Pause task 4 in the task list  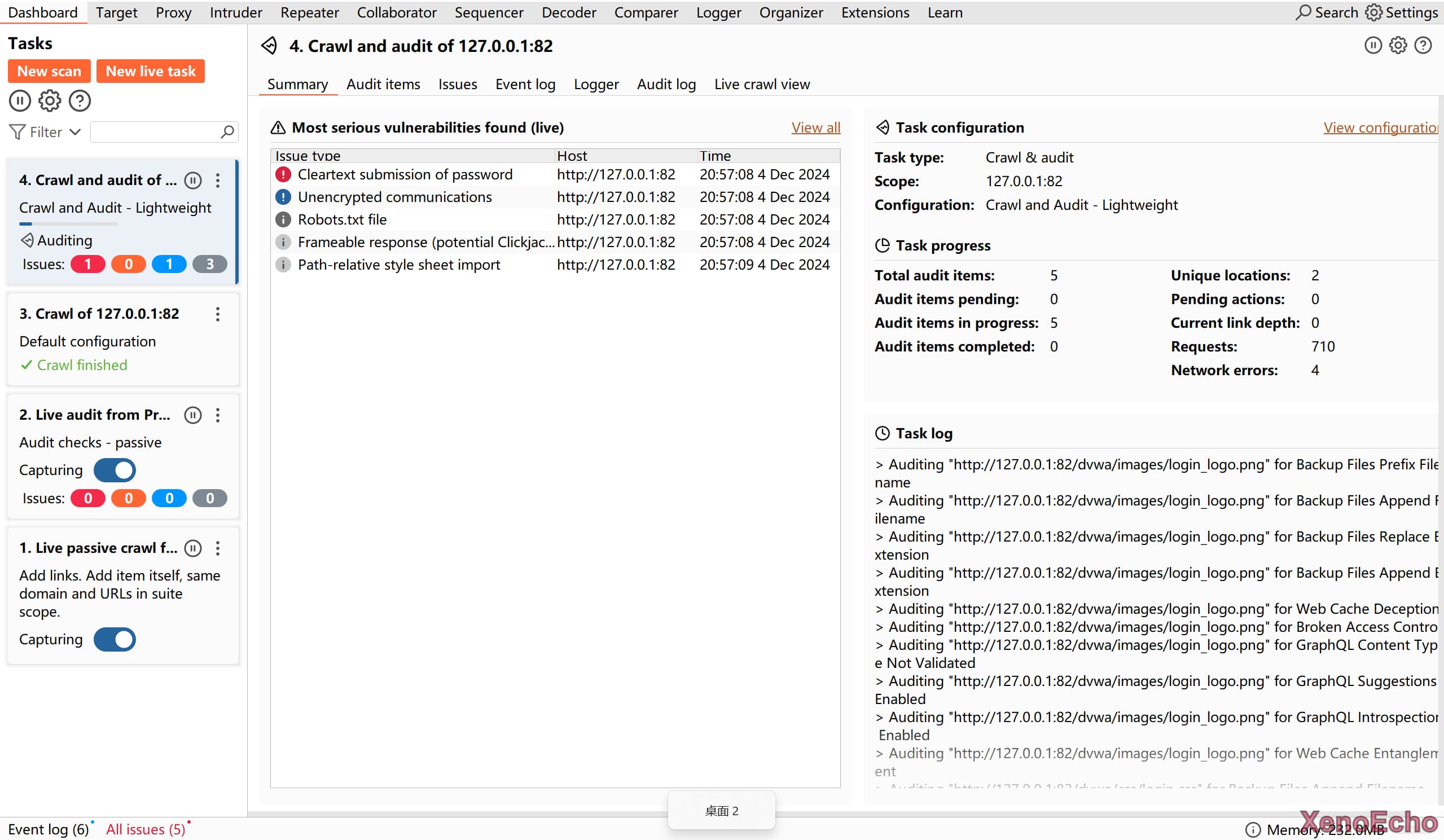pos(192,181)
